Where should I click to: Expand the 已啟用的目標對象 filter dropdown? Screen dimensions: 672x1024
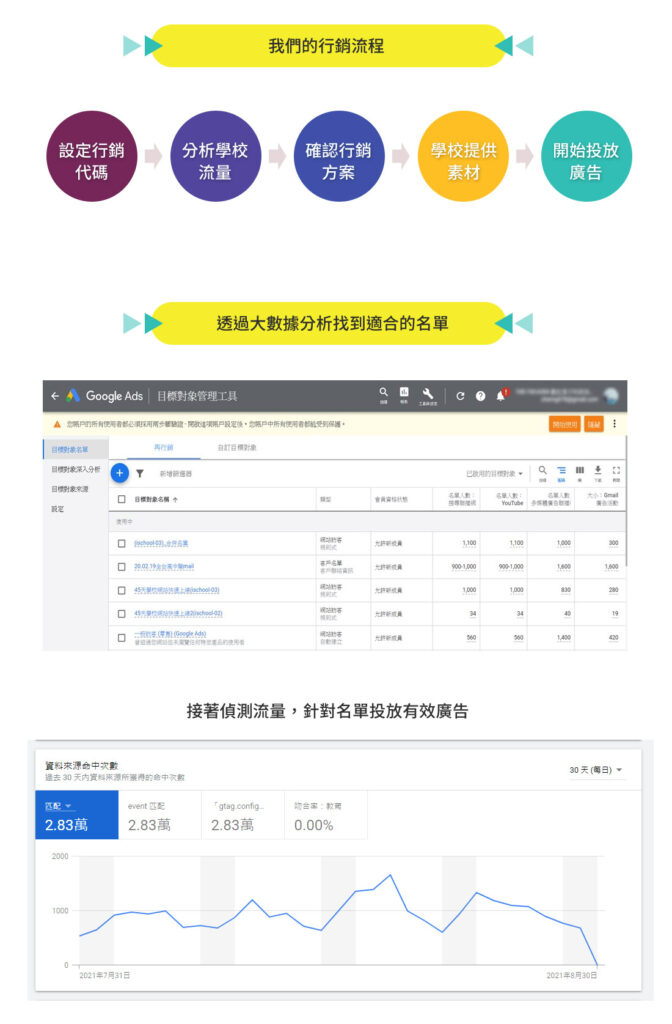click(x=494, y=473)
